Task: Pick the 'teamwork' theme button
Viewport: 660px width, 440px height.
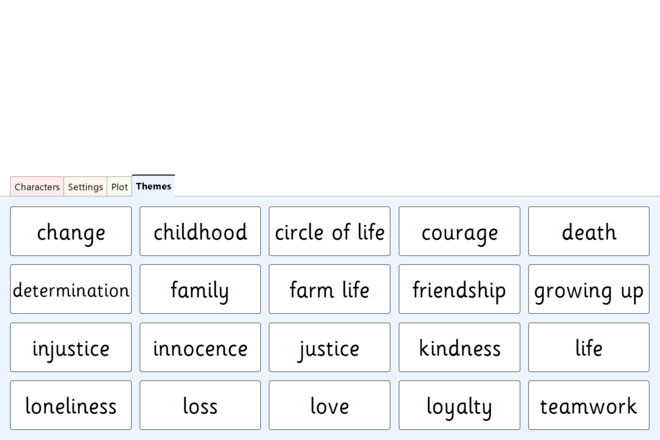Action: tap(588, 406)
